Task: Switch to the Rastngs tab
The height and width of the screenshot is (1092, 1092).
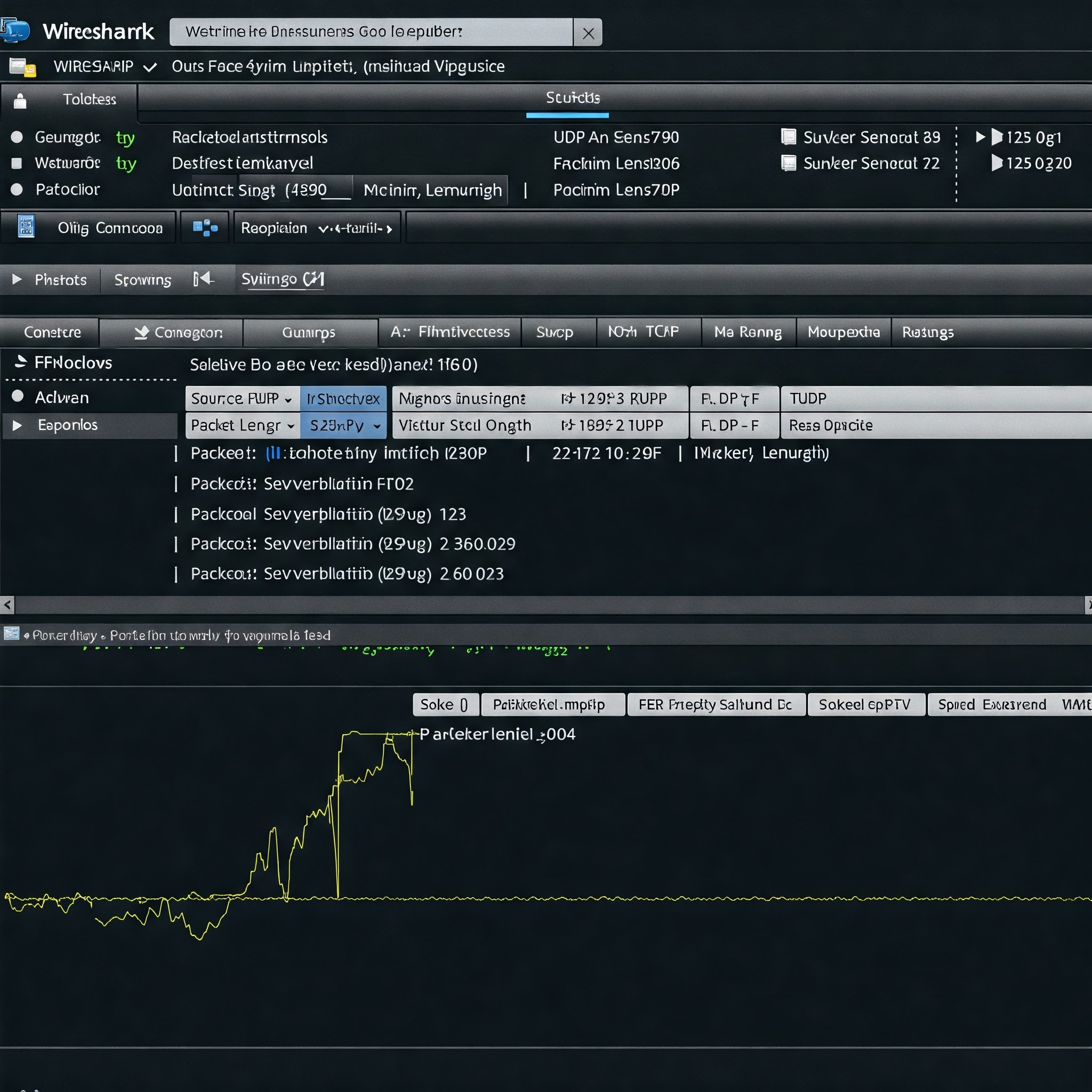Action: [928, 332]
